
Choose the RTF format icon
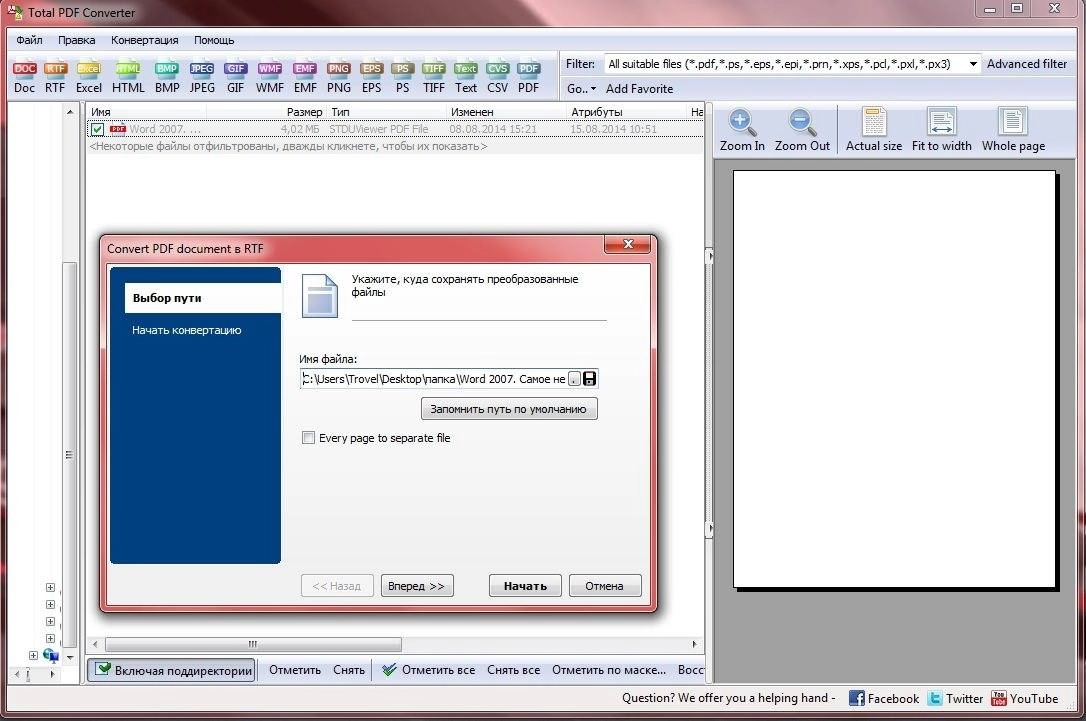(x=55, y=77)
